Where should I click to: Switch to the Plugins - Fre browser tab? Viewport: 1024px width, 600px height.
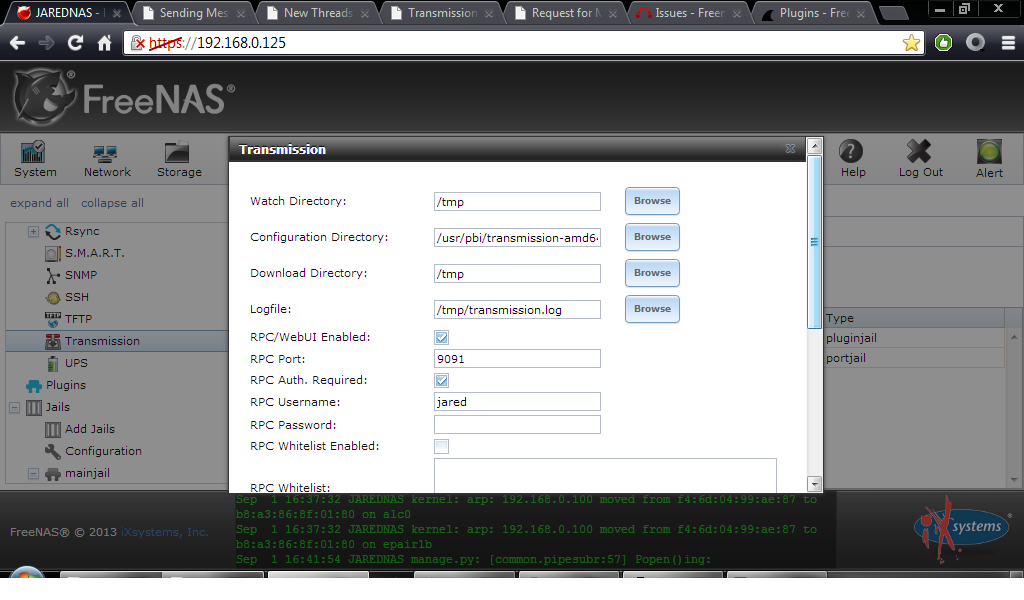pyautogui.click(x=814, y=13)
